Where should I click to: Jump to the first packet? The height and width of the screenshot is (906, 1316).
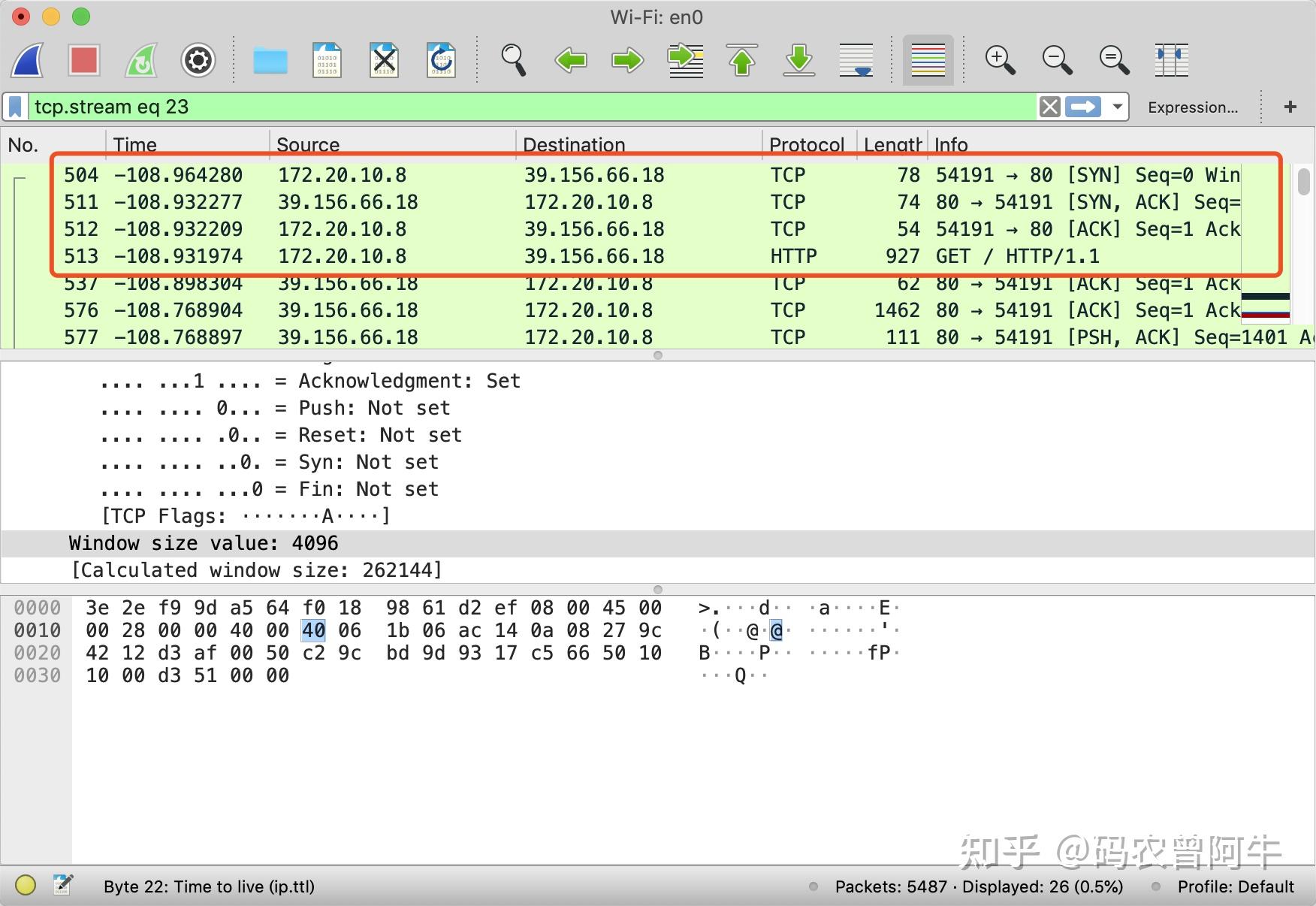(x=741, y=60)
